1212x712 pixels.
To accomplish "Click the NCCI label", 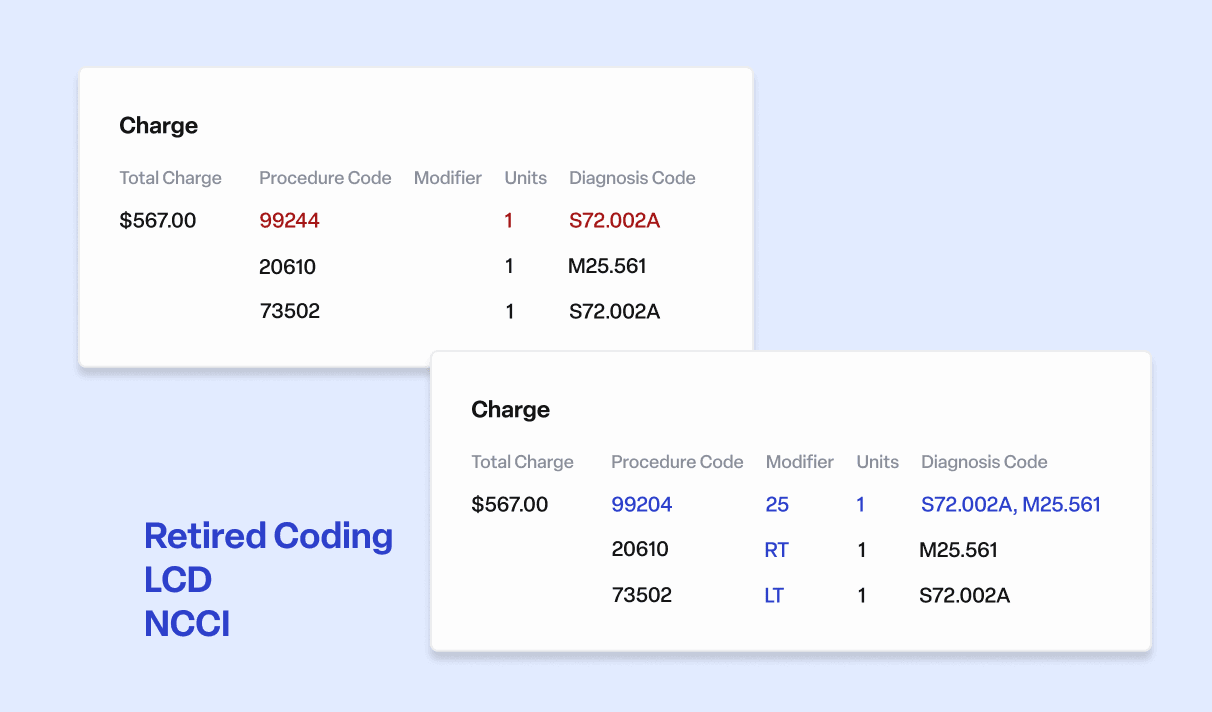I will pos(187,624).
